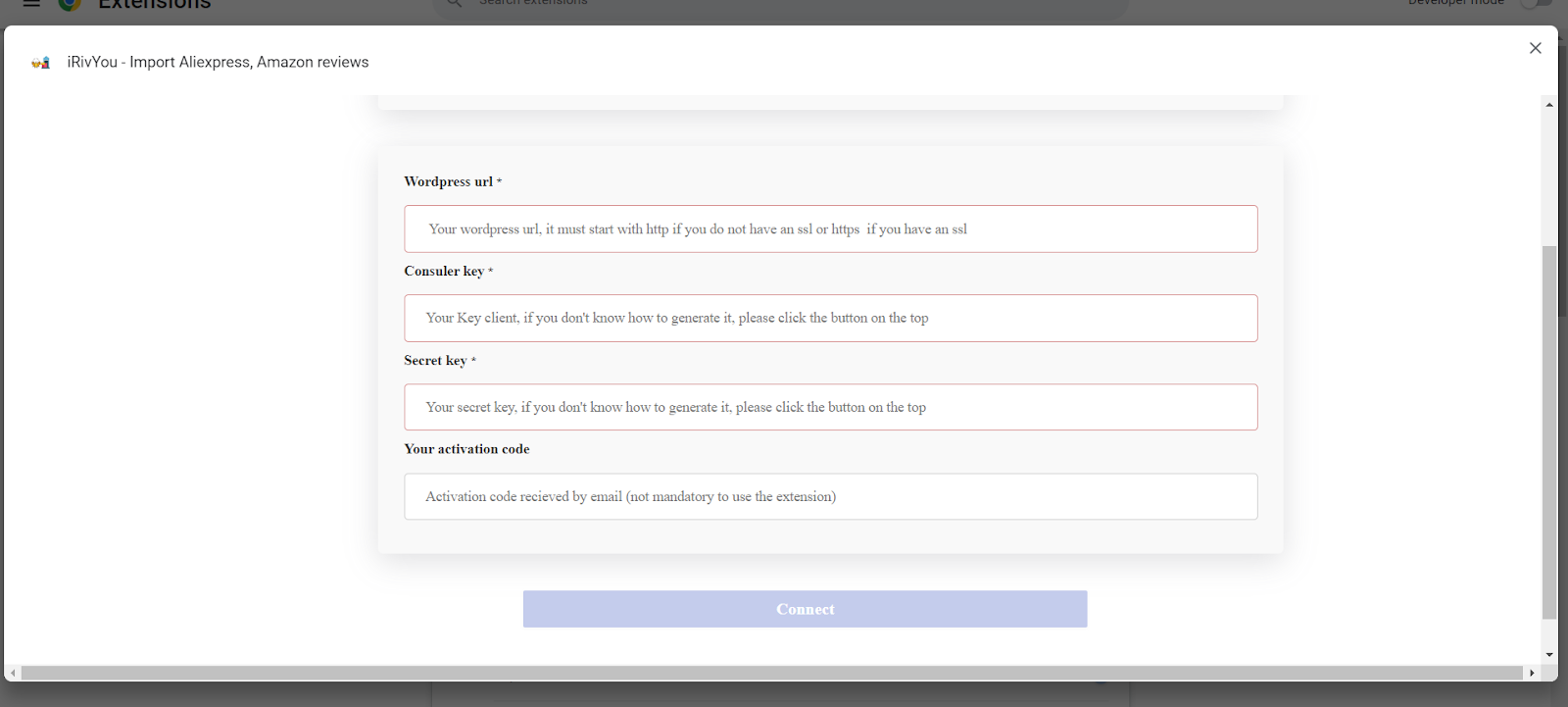Focus the Consumer key input field

pyautogui.click(x=830, y=318)
